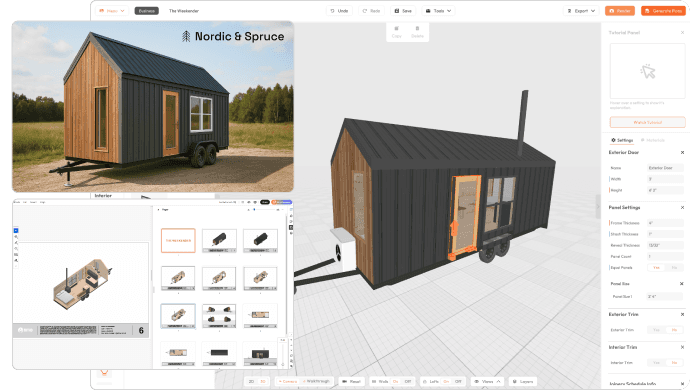690x390 pixels.
Task: Edit the Name field of Exterior Door
Action: 665,168
